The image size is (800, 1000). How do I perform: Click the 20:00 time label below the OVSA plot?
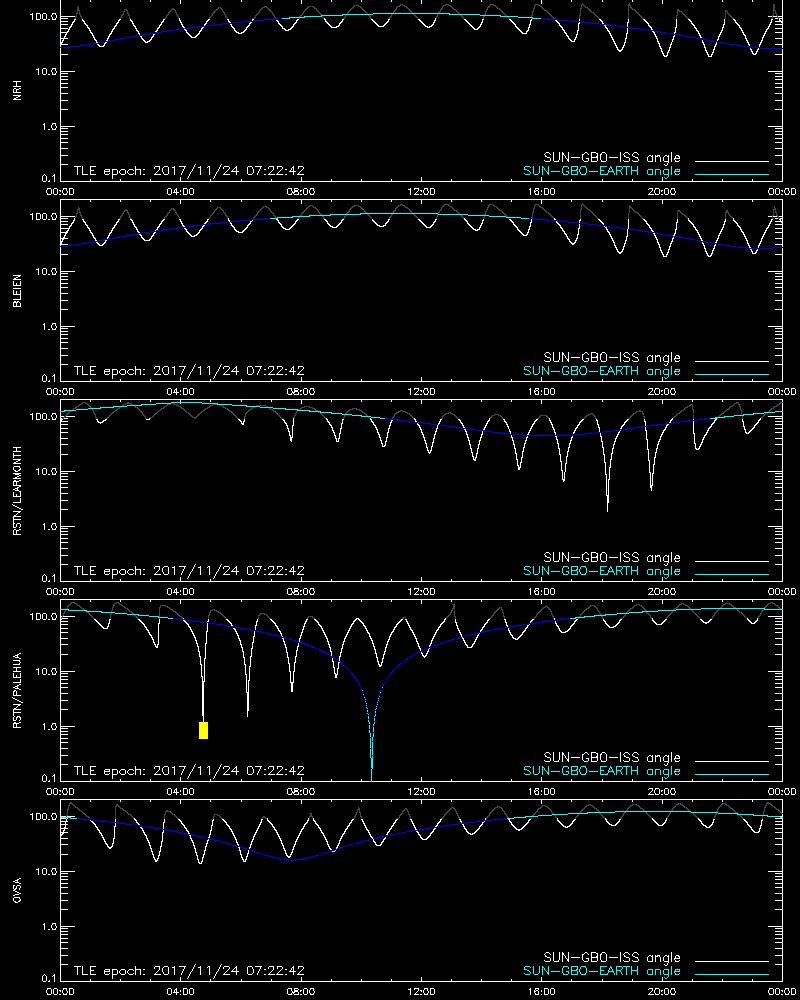click(x=662, y=992)
